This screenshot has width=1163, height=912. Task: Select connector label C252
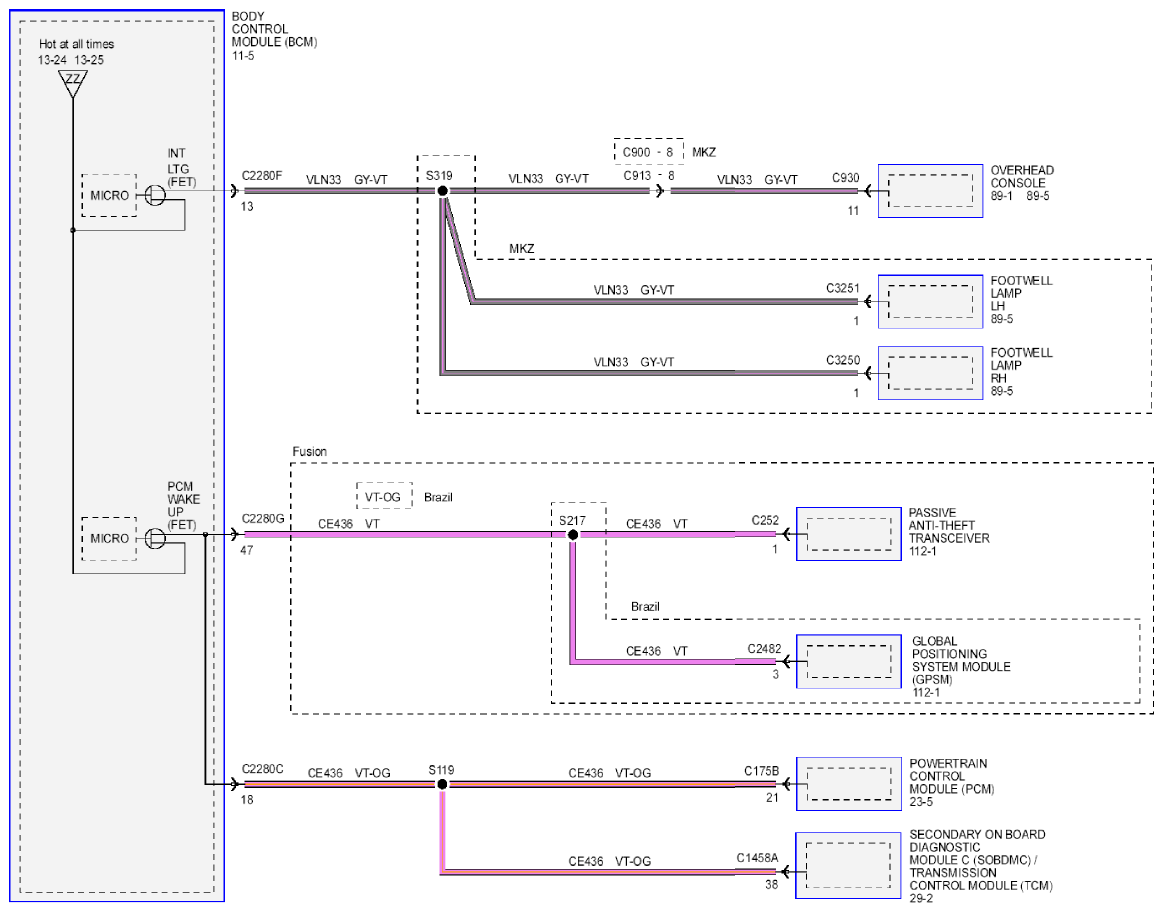pos(765,521)
